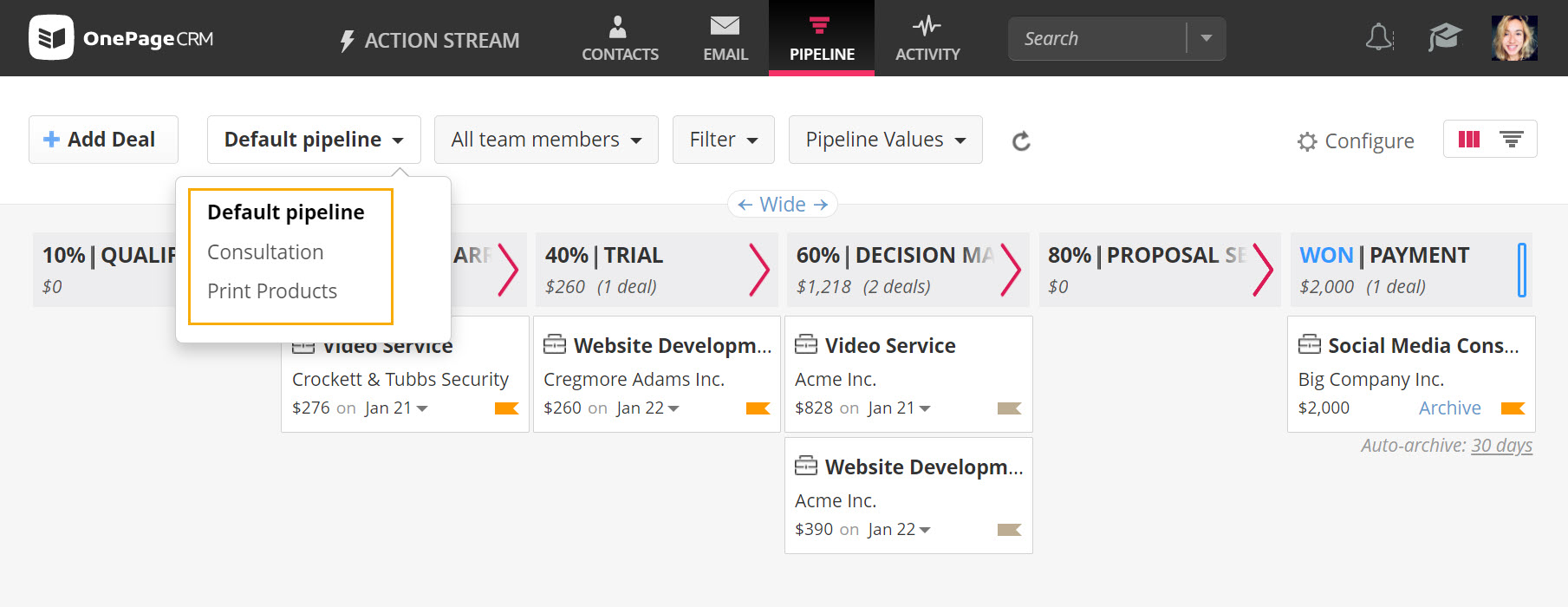Switch to the Activity tab
Image resolution: width=1568 pixels, height=607 pixels.
pyautogui.click(x=927, y=38)
